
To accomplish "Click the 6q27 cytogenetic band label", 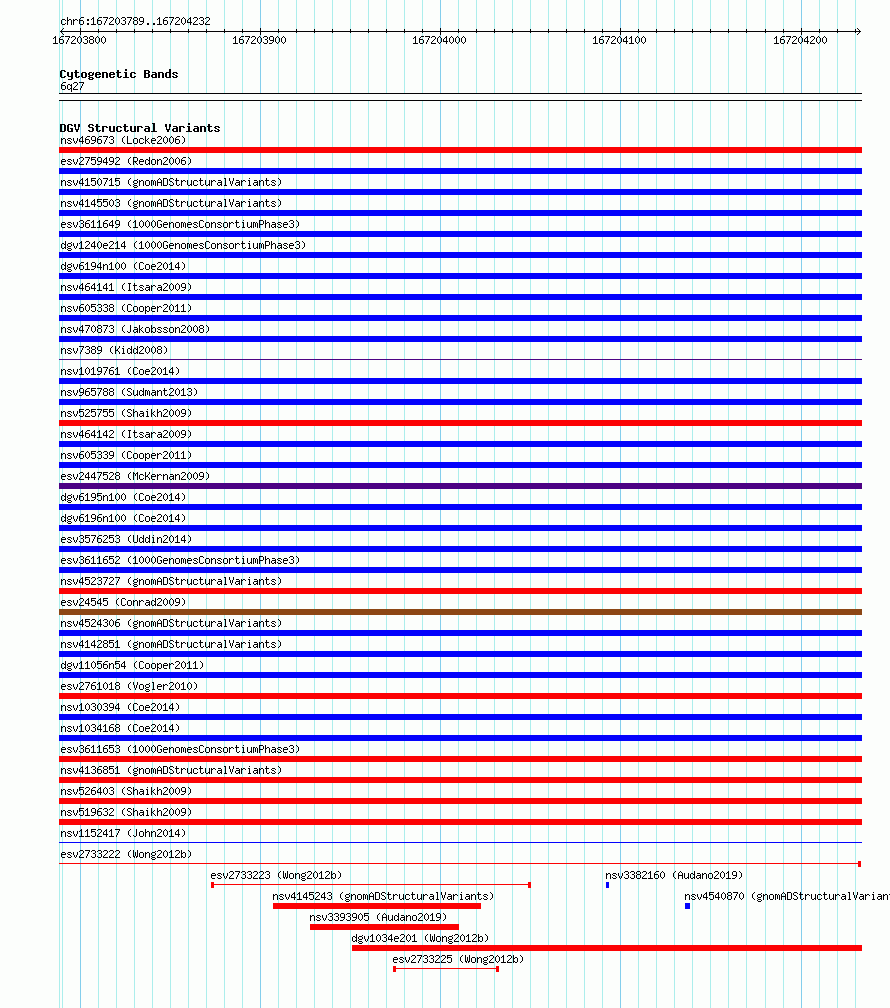I will tap(72, 86).
